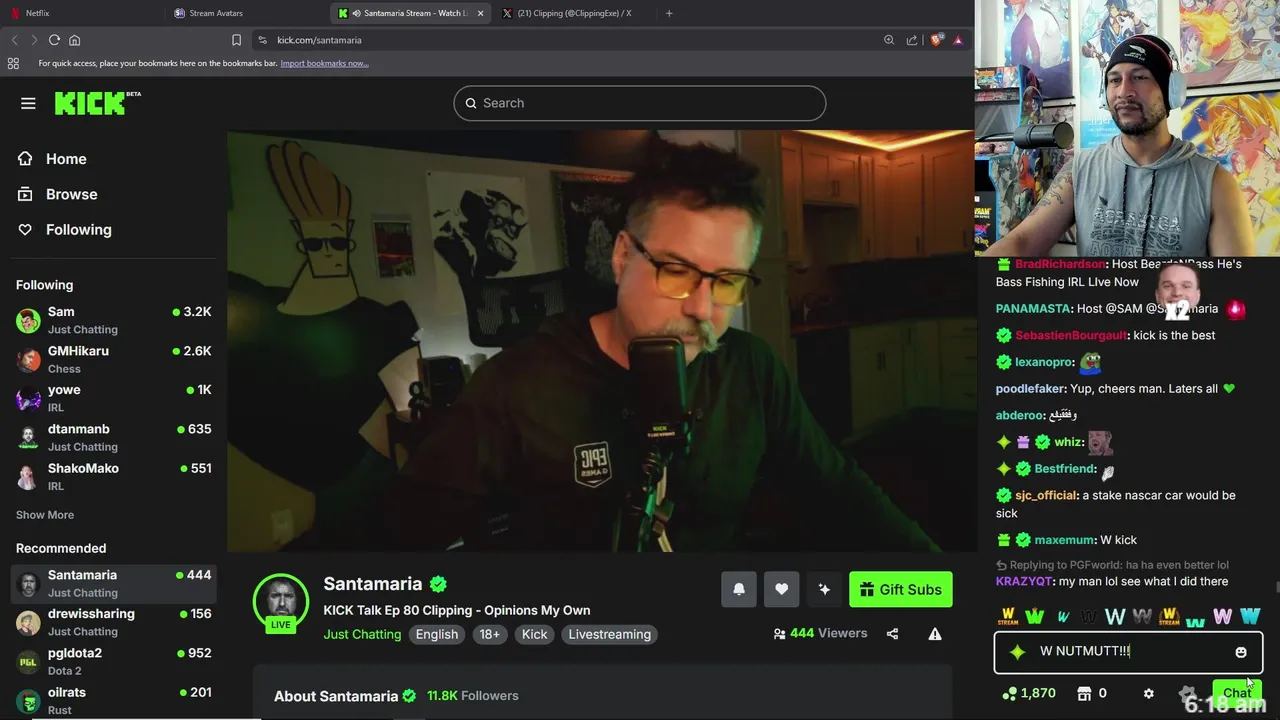Viewport: 1280px width, 720px height.
Task: Click KRAZYQT username in chat
Action: click(1024, 581)
